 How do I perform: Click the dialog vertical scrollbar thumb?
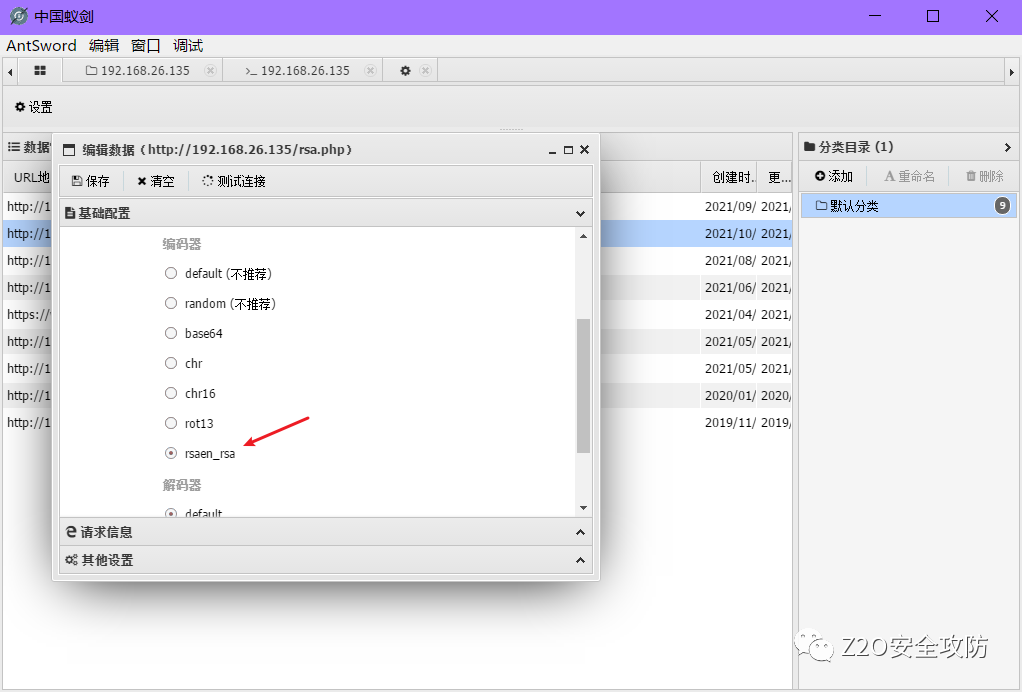(x=583, y=385)
